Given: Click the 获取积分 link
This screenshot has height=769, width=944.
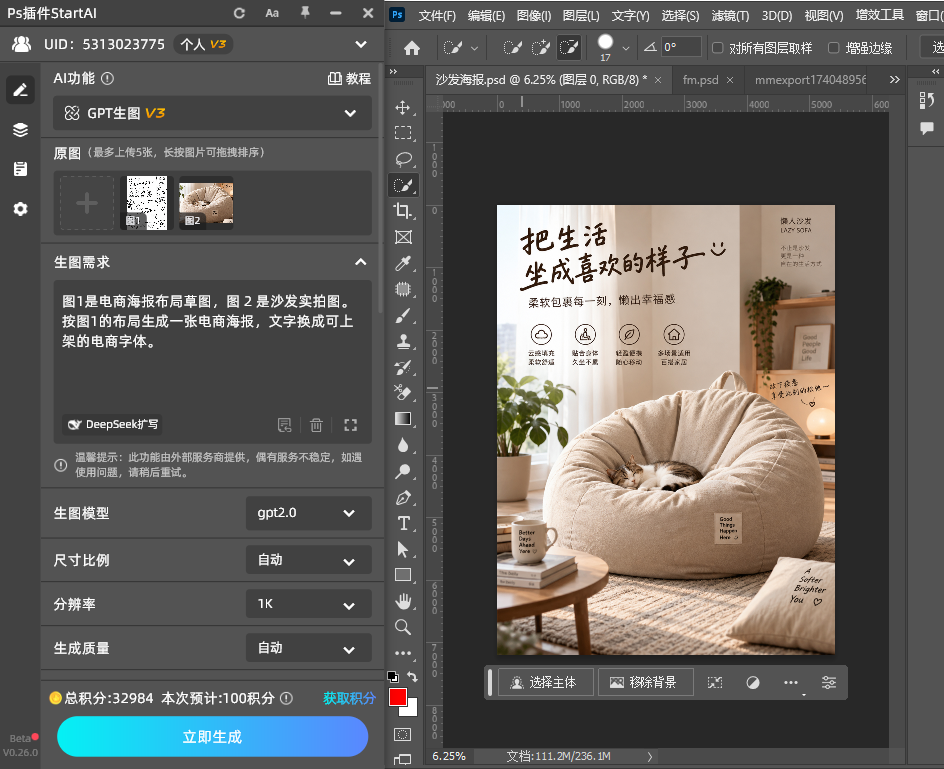Looking at the screenshot, I should click(349, 698).
